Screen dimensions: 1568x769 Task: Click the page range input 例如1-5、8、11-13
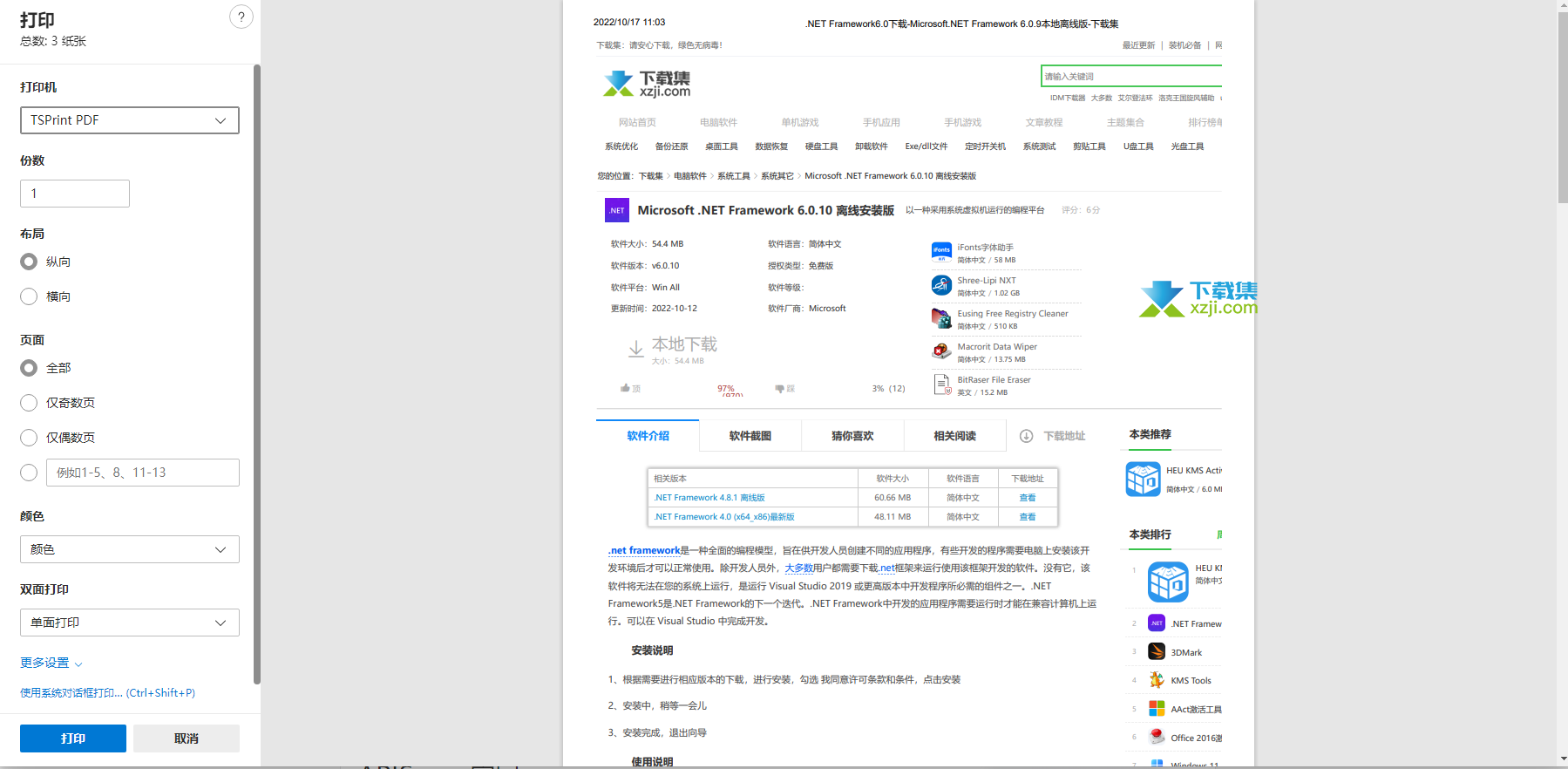(x=143, y=473)
